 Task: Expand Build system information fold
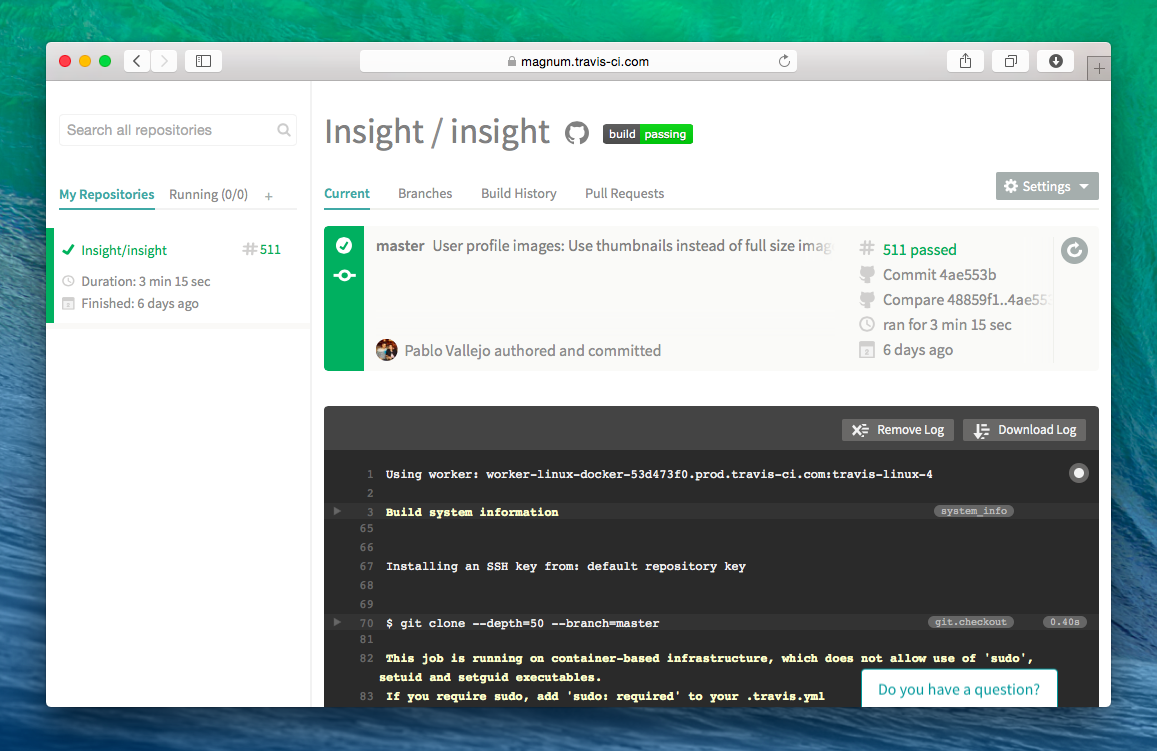pyautogui.click(x=337, y=511)
